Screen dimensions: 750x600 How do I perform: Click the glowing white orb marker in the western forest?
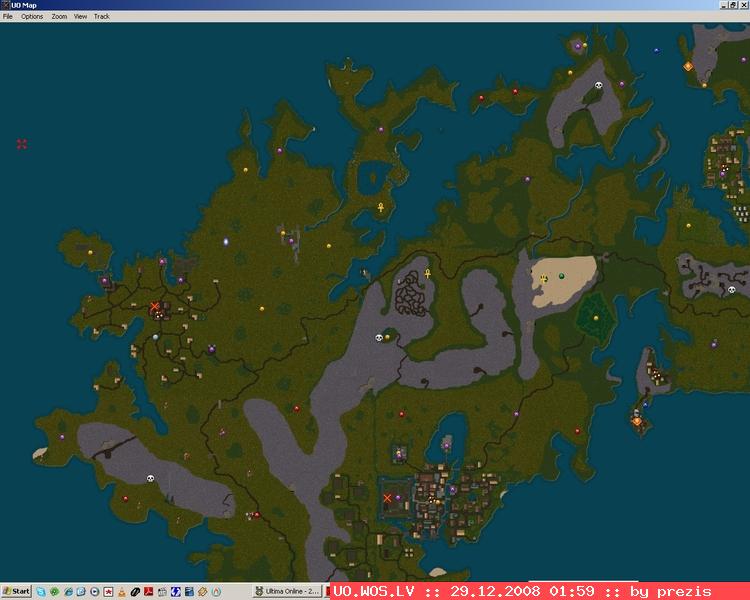point(226,242)
